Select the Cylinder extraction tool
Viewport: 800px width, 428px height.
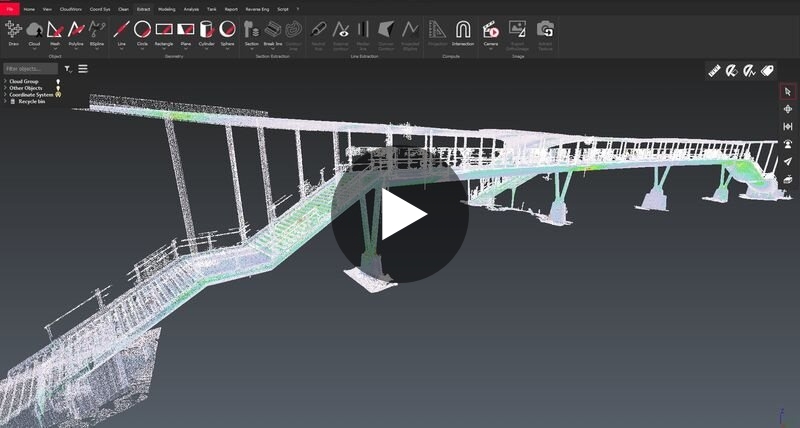[206, 32]
